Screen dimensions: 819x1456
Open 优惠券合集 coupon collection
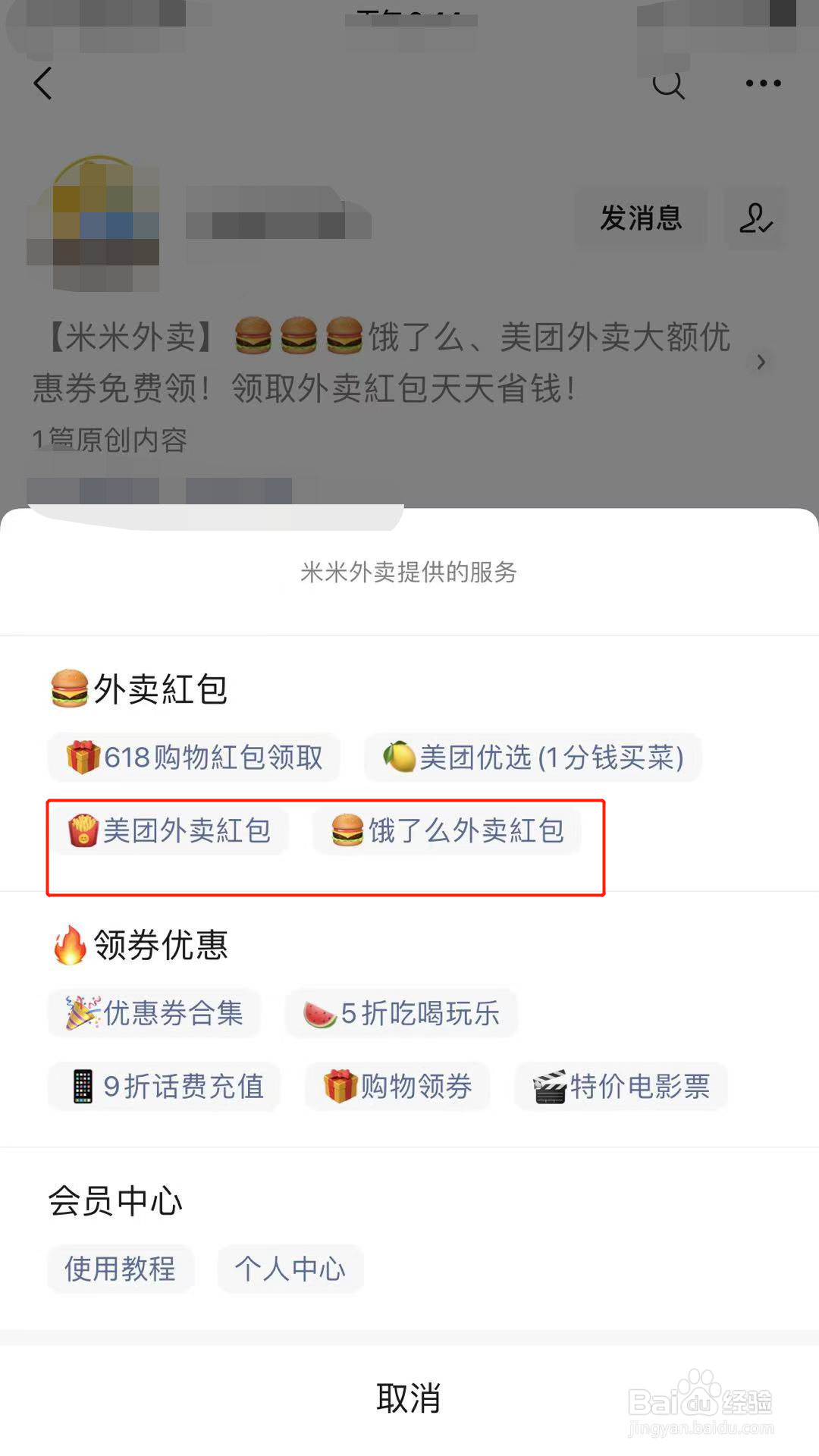(155, 1013)
